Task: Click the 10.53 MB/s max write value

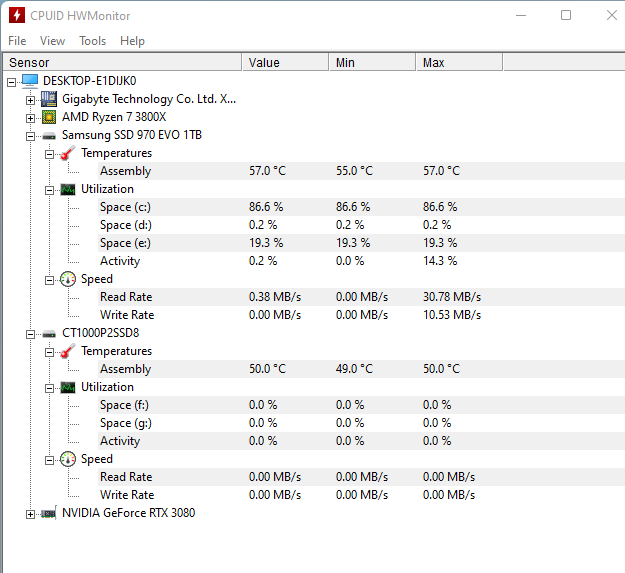Action: pyautogui.click(x=452, y=315)
